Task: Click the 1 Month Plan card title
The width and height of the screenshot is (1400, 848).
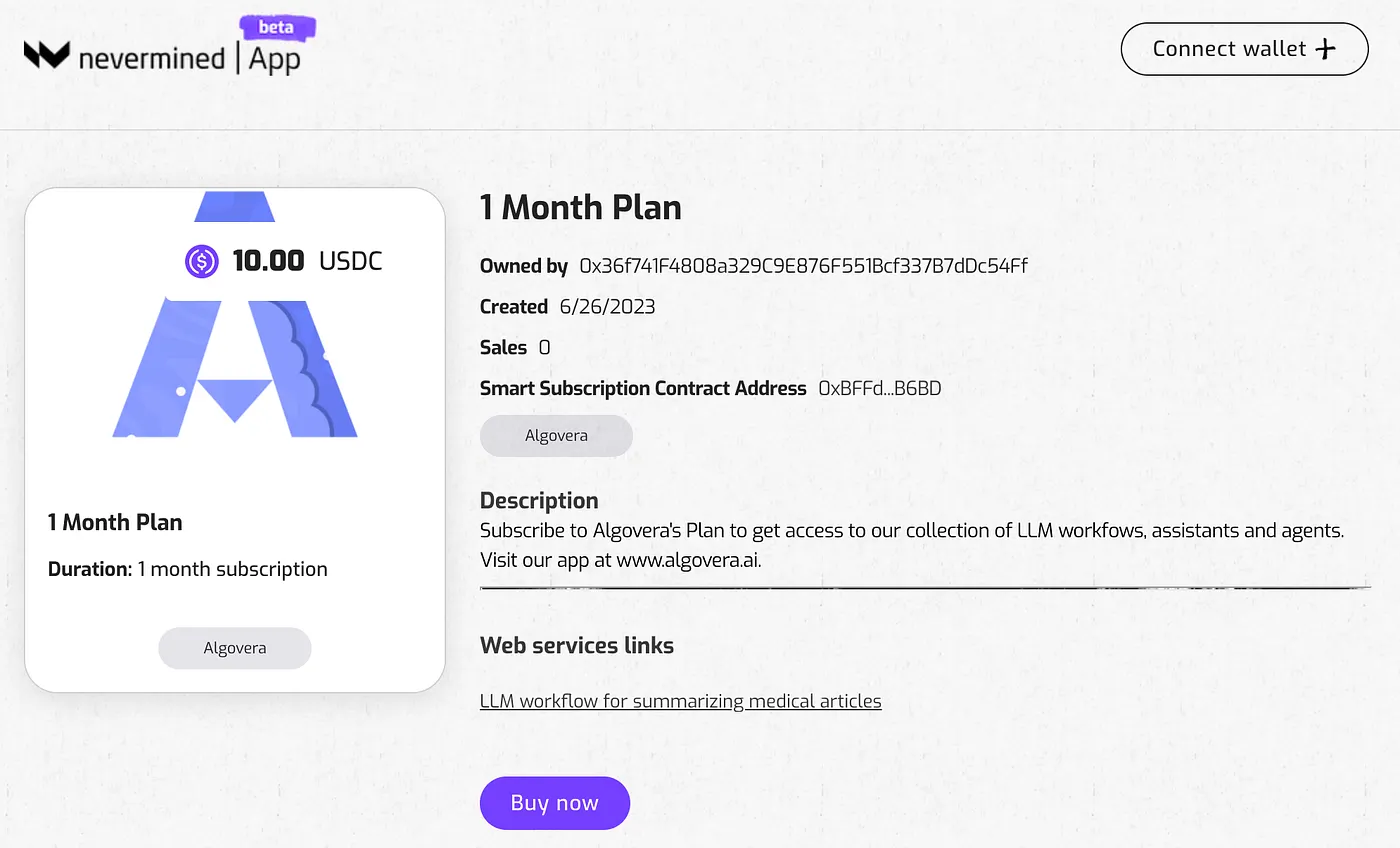Action: point(115,522)
